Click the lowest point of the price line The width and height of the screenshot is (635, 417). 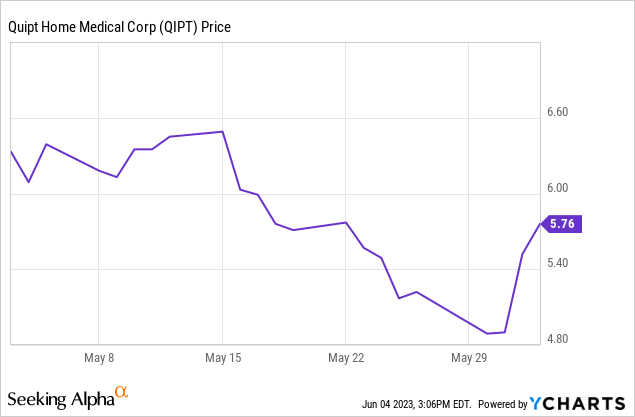coord(487,333)
